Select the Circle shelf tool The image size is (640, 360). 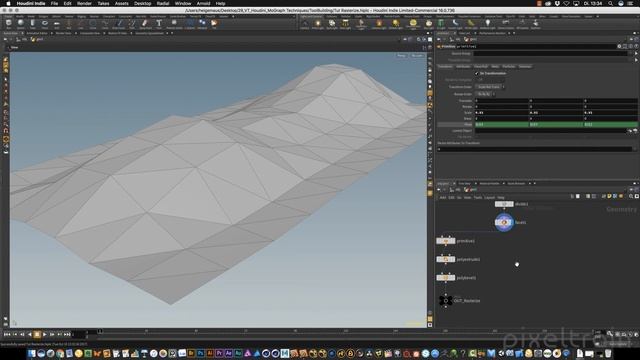click(93, 24)
